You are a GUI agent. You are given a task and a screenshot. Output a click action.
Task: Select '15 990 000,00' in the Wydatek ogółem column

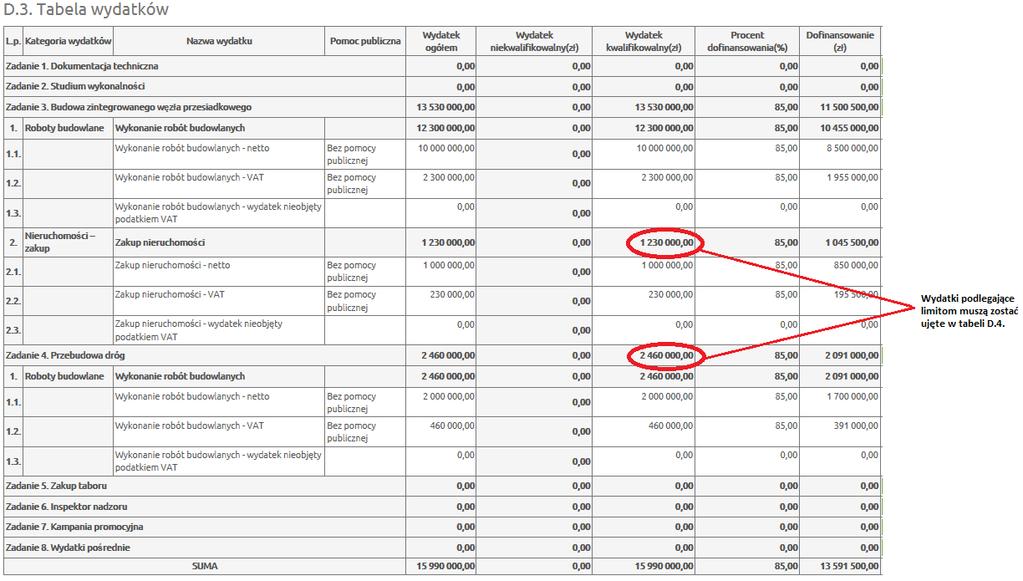tap(446, 566)
